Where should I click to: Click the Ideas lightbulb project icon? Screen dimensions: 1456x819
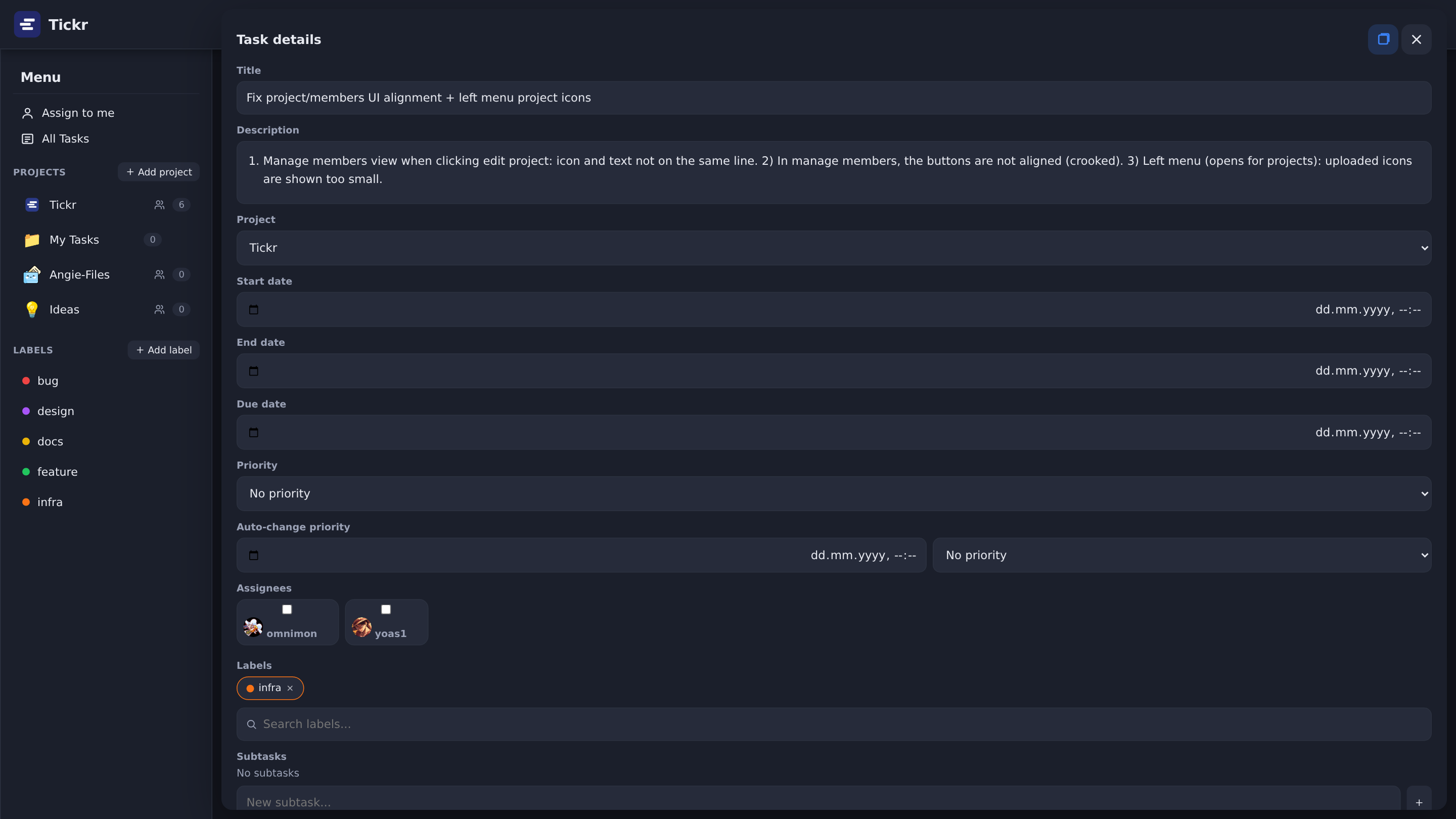coord(32,309)
